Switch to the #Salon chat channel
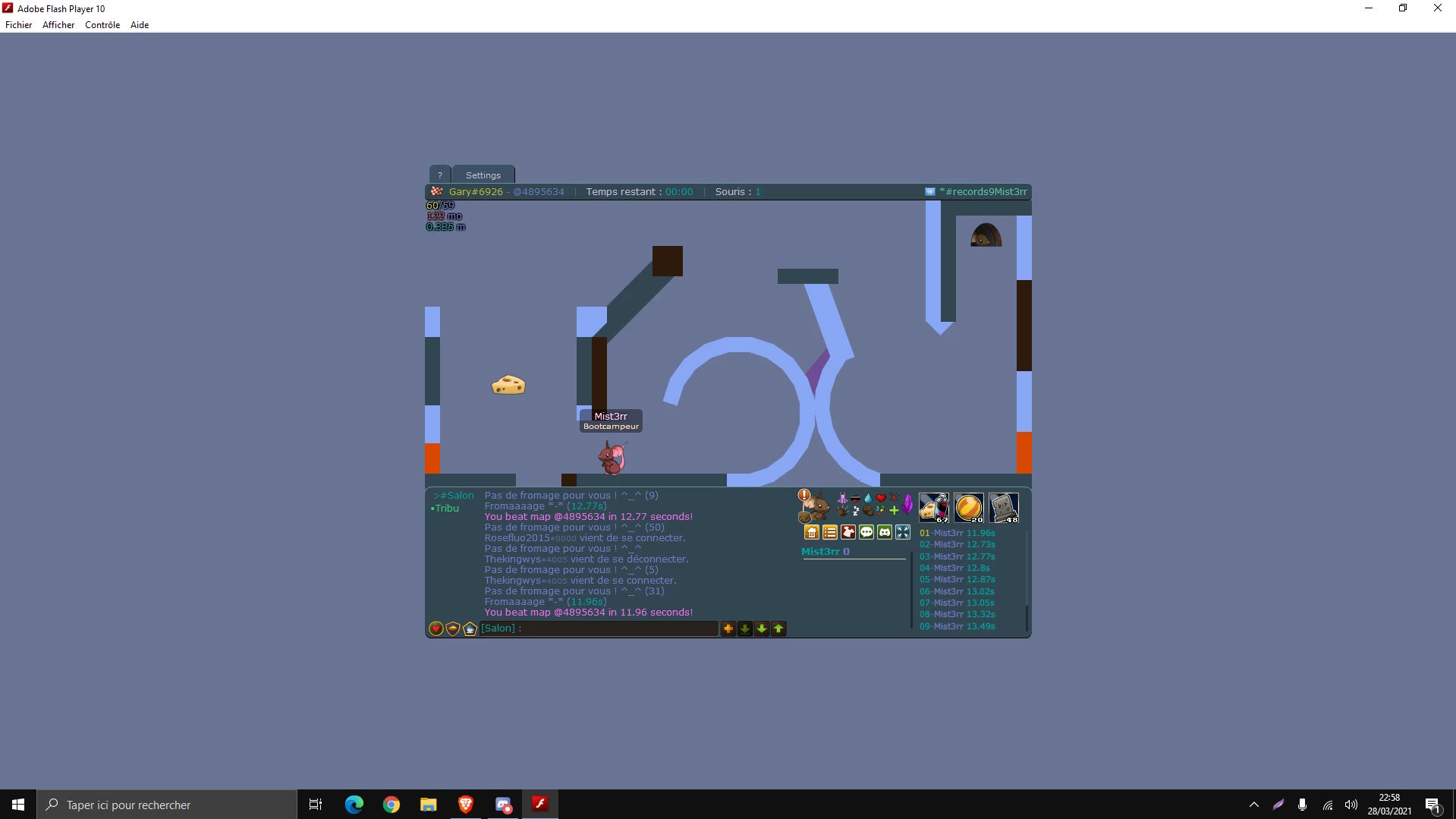Image resolution: width=1456 pixels, height=819 pixels. tap(454, 496)
